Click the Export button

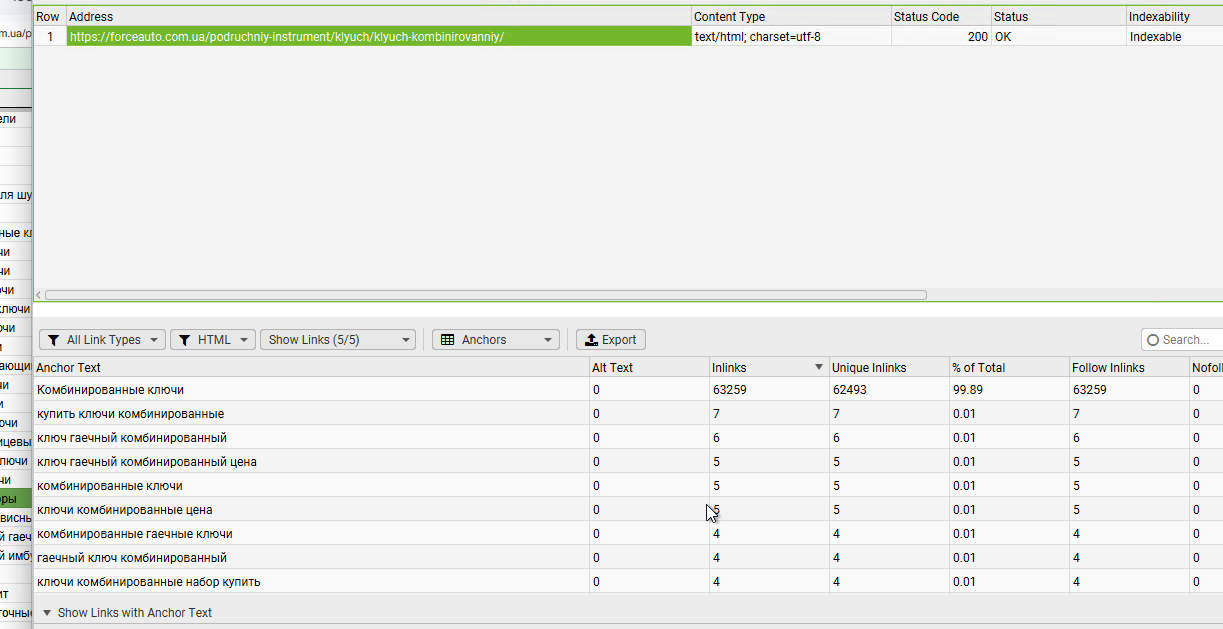pyautogui.click(x=611, y=340)
